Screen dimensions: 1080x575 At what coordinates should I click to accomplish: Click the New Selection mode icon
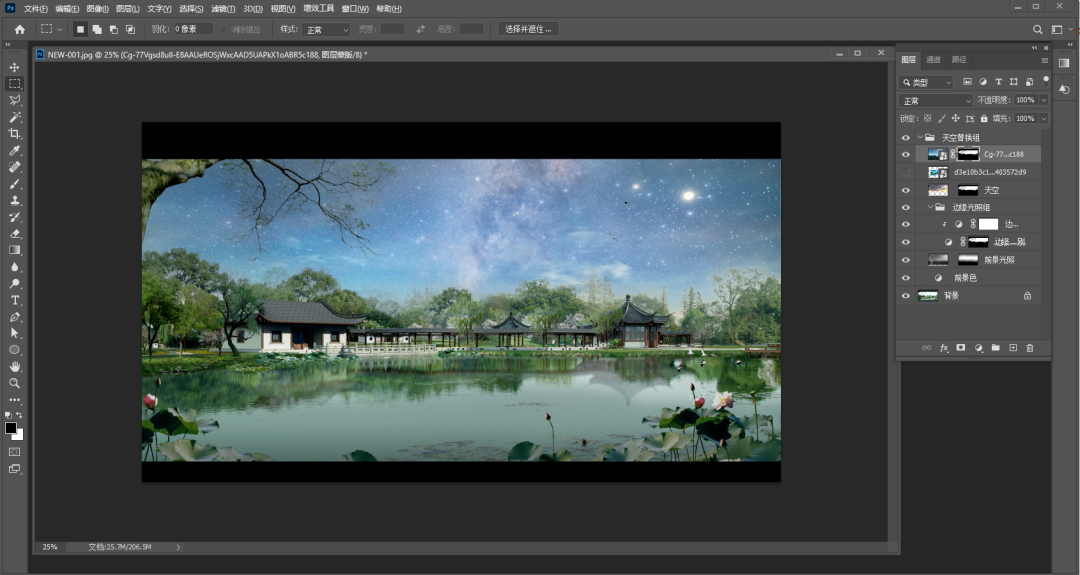click(81, 29)
